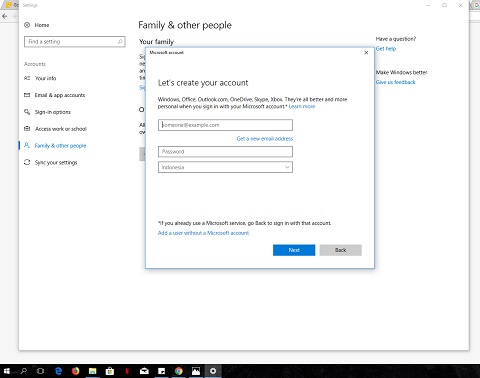
Task: Click the Get help link
Action: tap(386, 49)
